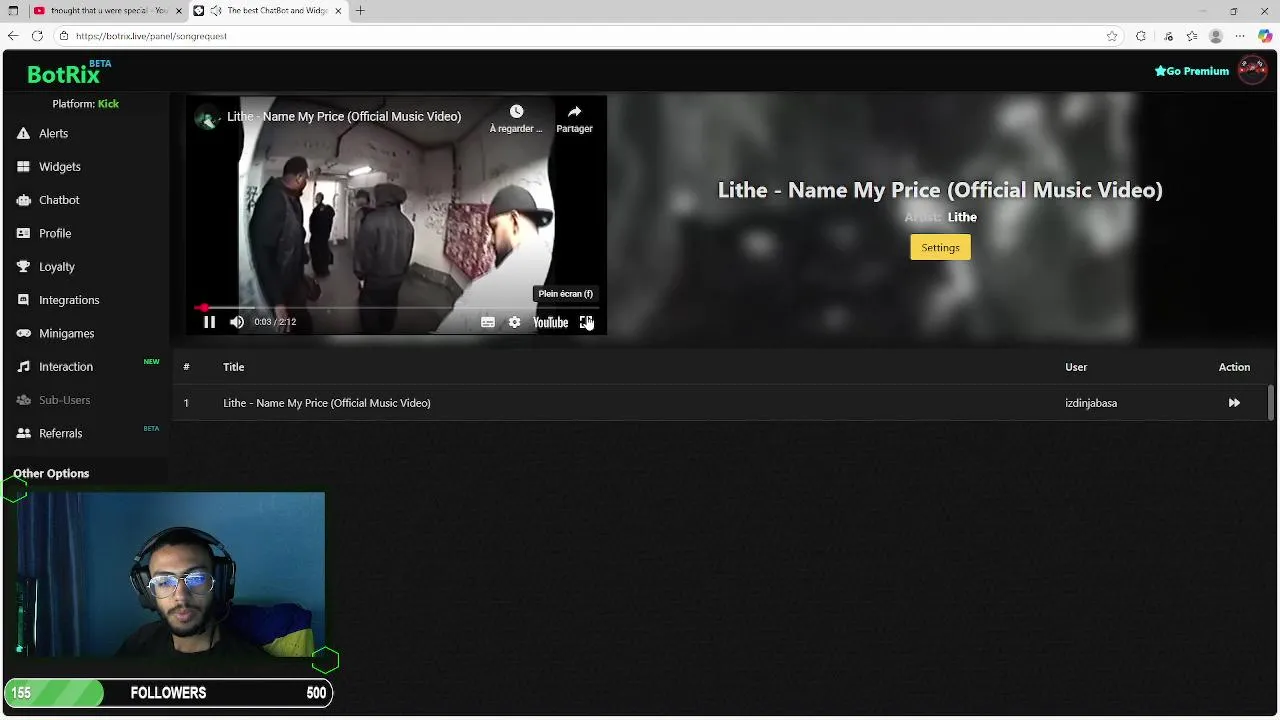
Task: Open the Interaction section
Action: point(66,367)
